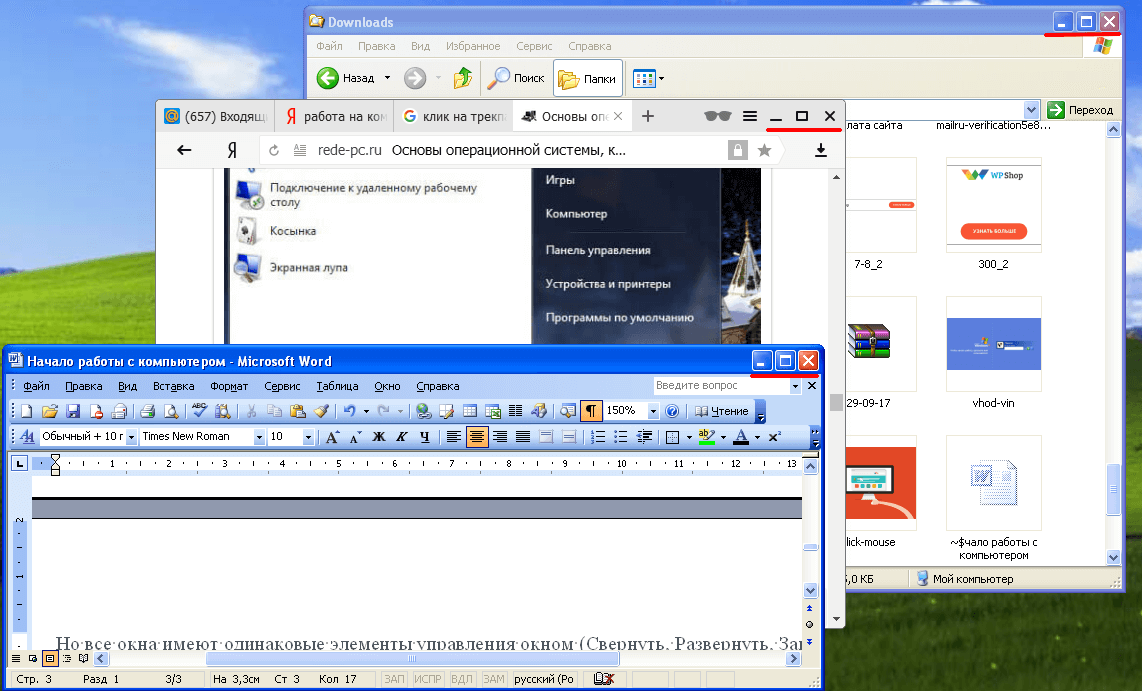
Task: Click the Чтение reading mode button
Action: [x=722, y=411]
